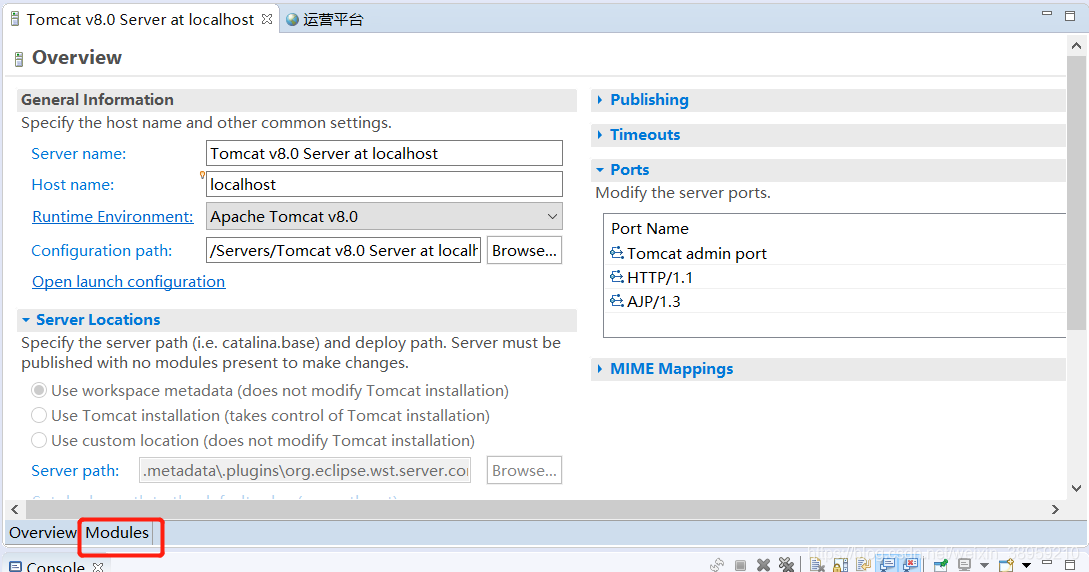Image resolution: width=1089 pixels, height=572 pixels.
Task: Click the Server path text field
Action: click(x=305, y=470)
